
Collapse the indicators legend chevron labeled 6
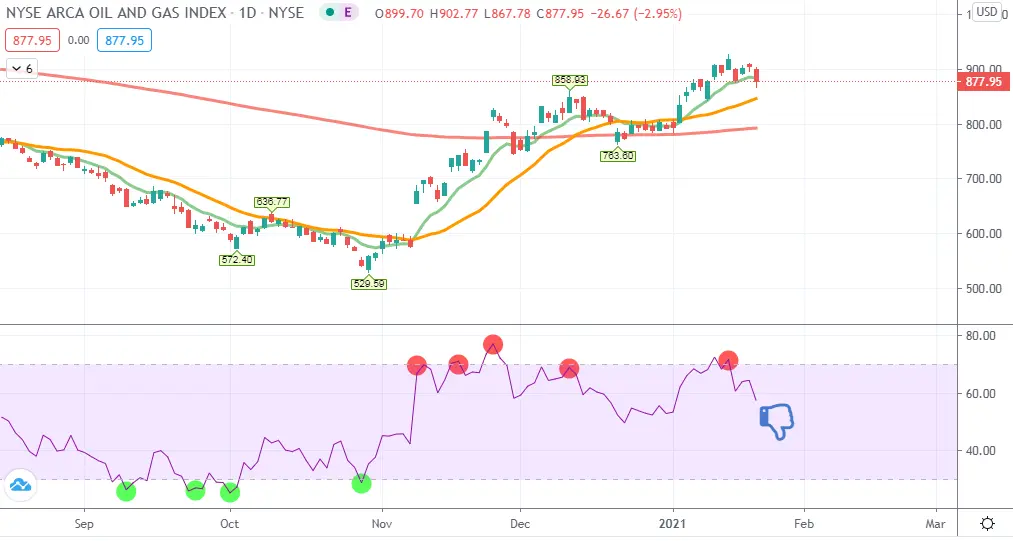[22, 69]
